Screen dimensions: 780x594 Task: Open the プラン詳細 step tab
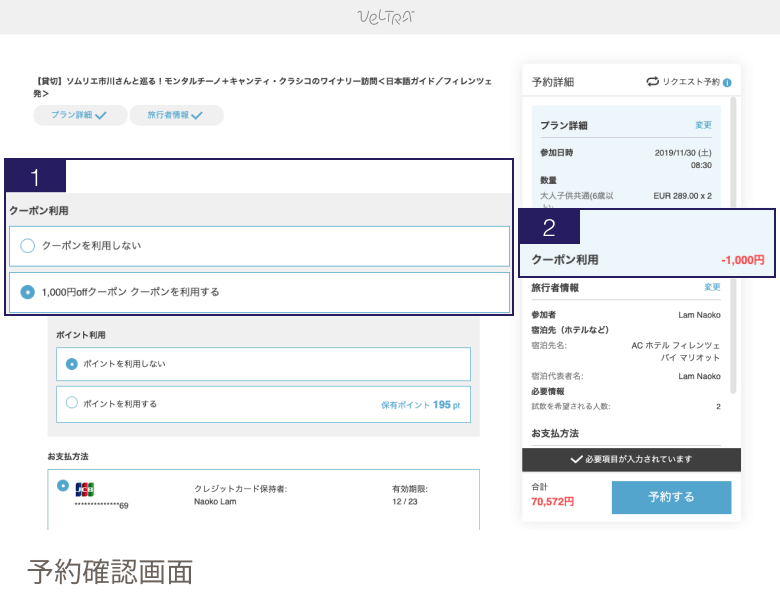pyautogui.click(x=79, y=116)
